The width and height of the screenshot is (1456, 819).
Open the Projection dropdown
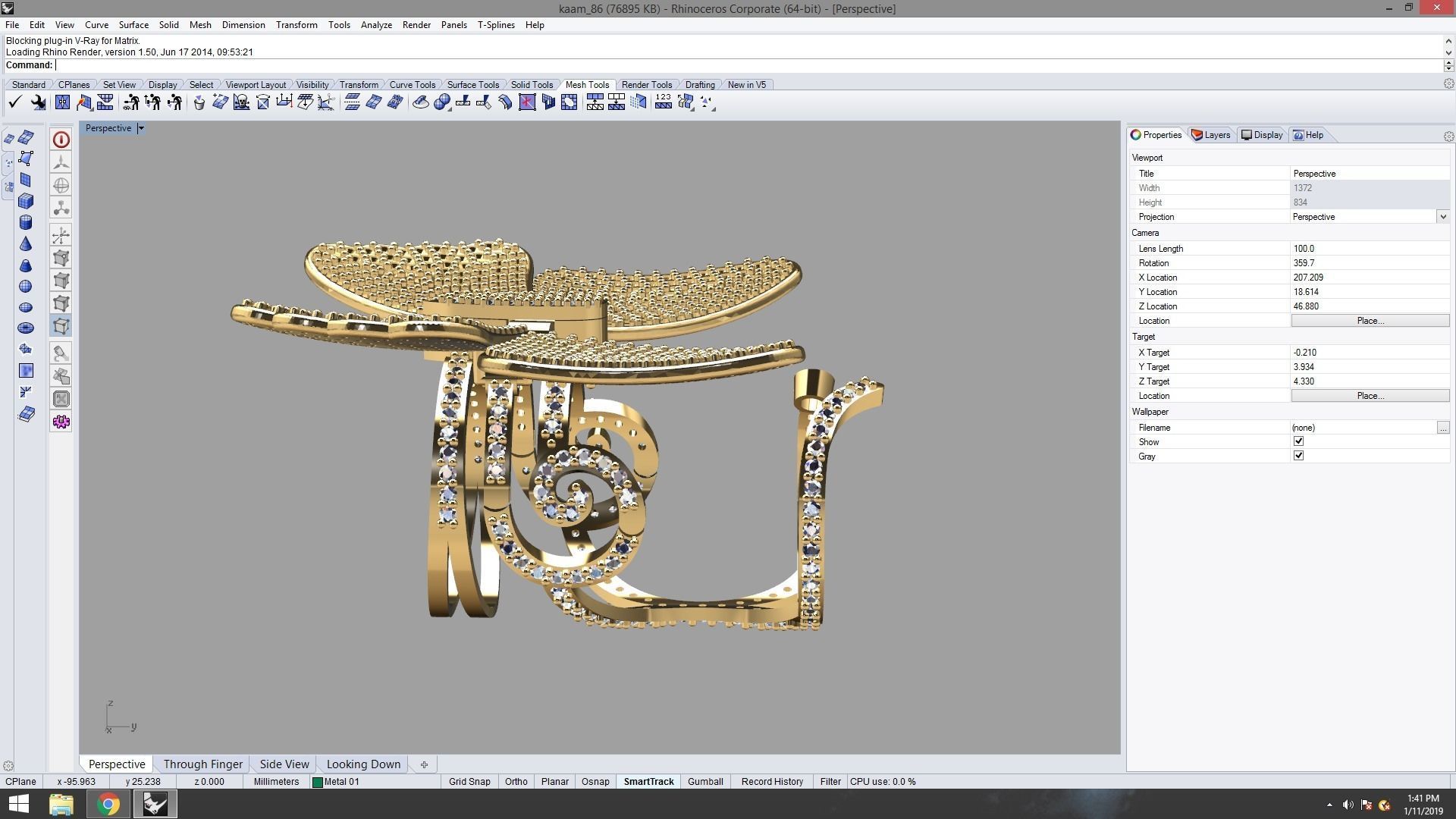(x=1442, y=217)
